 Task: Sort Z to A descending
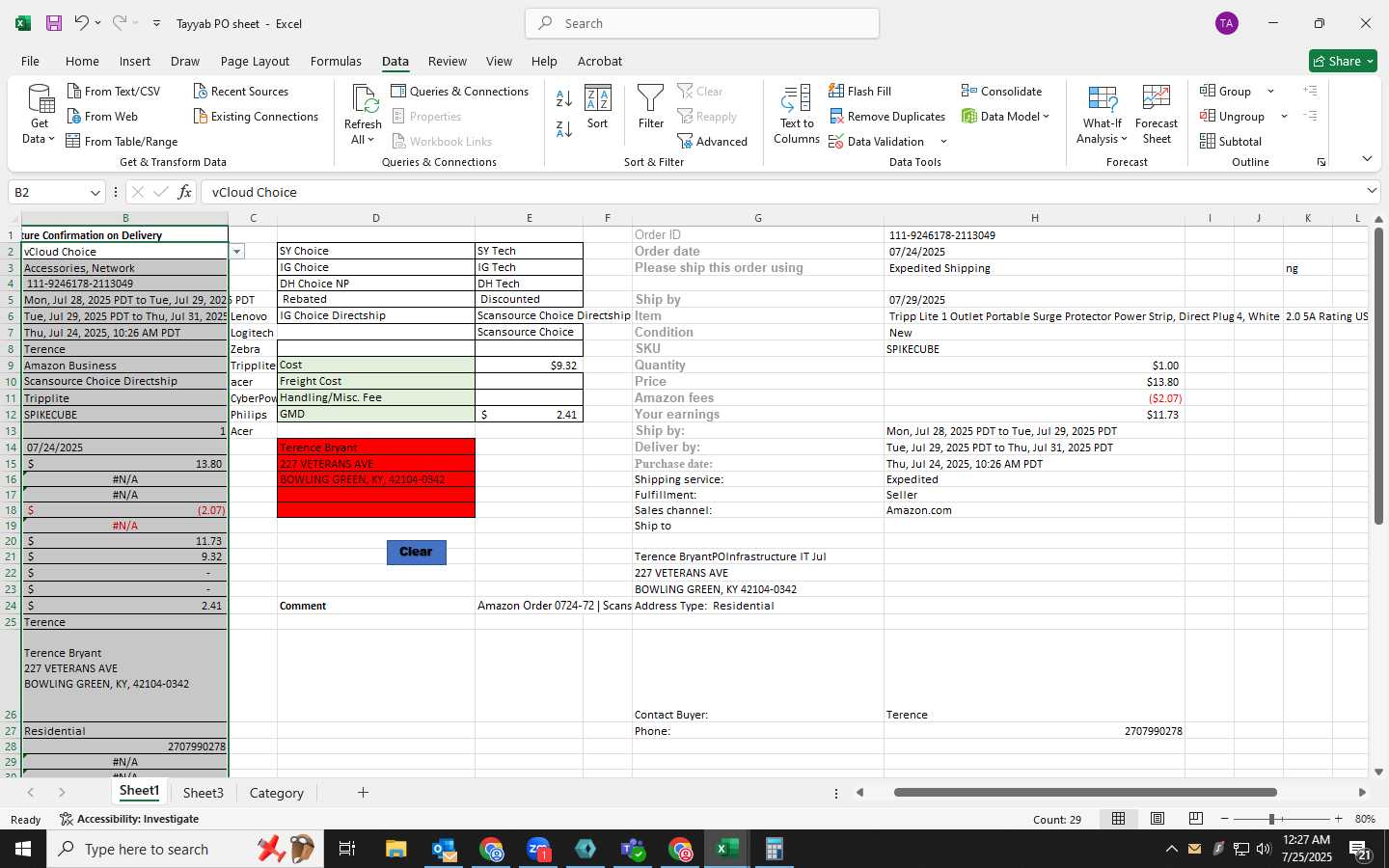pos(564,128)
